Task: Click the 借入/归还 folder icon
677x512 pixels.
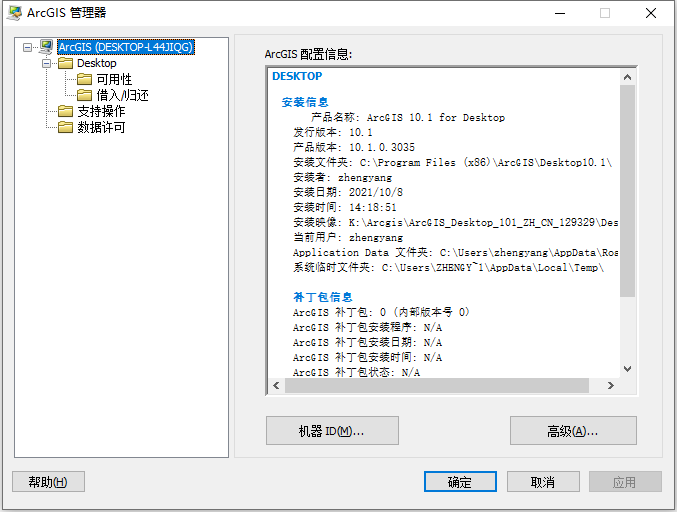Action: click(84, 95)
